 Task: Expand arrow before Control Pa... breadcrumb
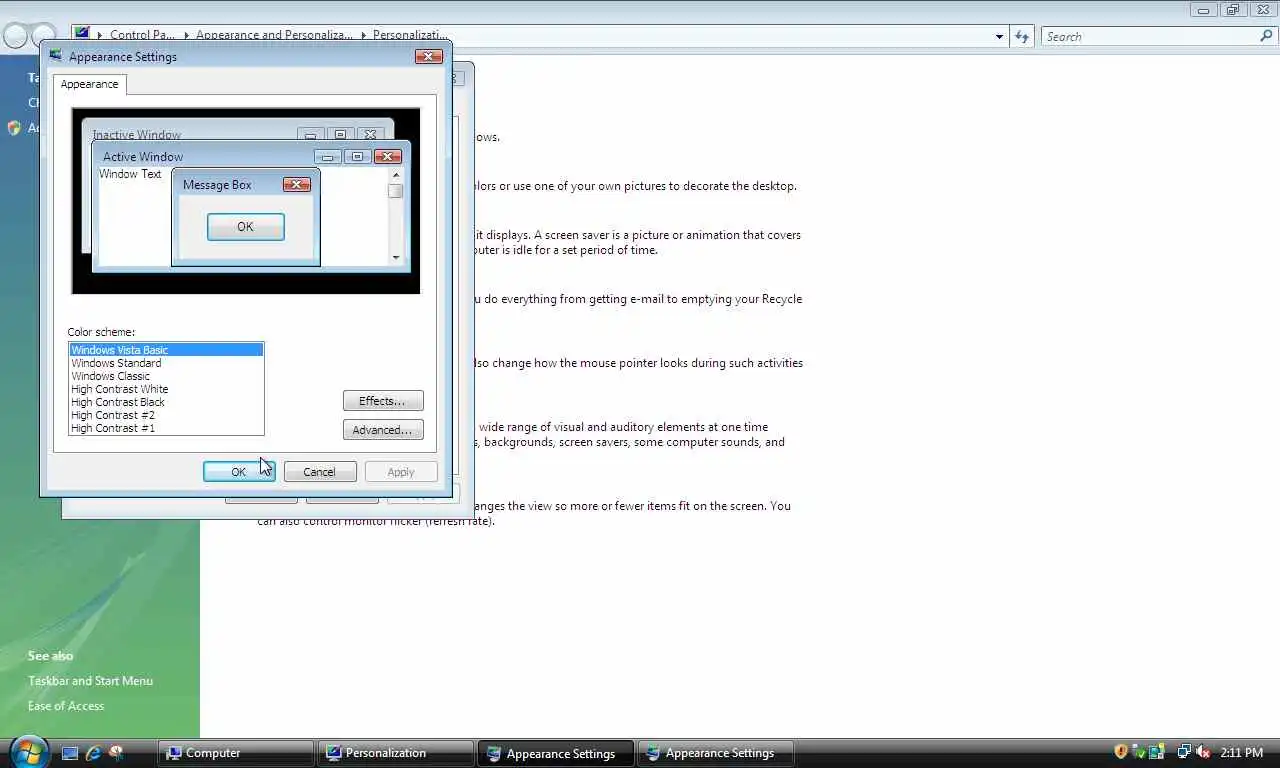(x=100, y=35)
